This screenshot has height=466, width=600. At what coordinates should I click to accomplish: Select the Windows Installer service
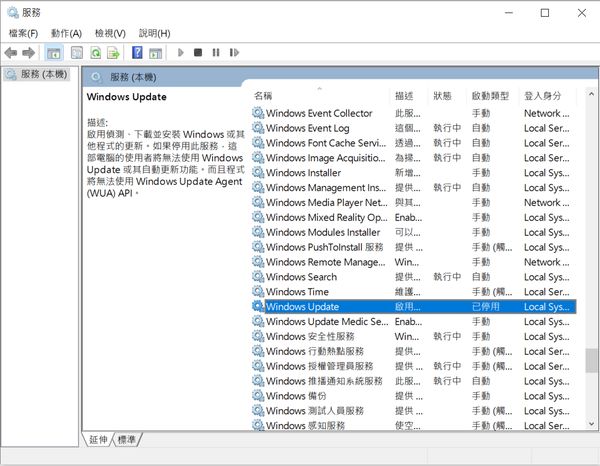click(414, 173)
